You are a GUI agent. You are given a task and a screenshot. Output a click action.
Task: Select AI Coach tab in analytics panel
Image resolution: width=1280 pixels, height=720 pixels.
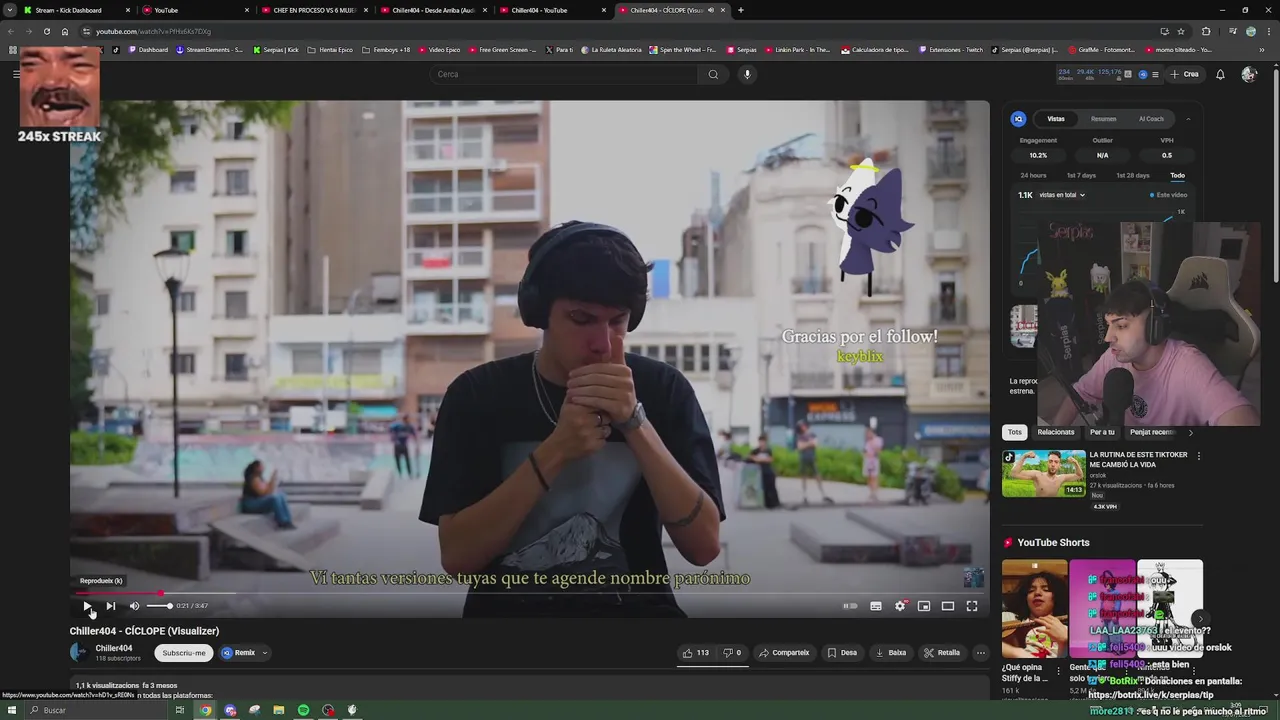coord(1152,119)
